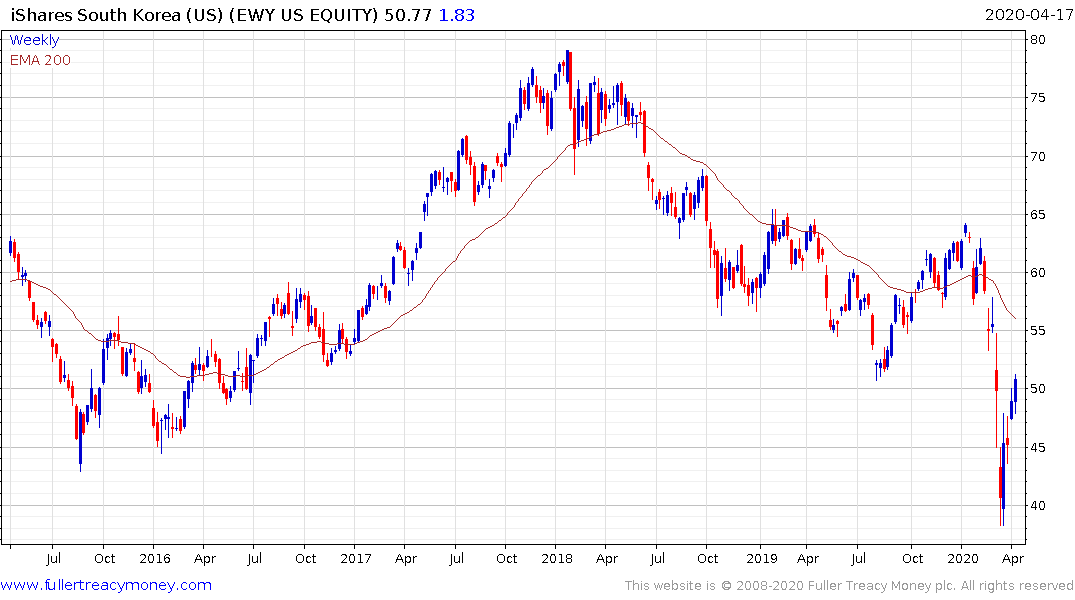This screenshot has width=1075, height=600.
Task: Click the 45 price axis label
Action: (1037, 447)
